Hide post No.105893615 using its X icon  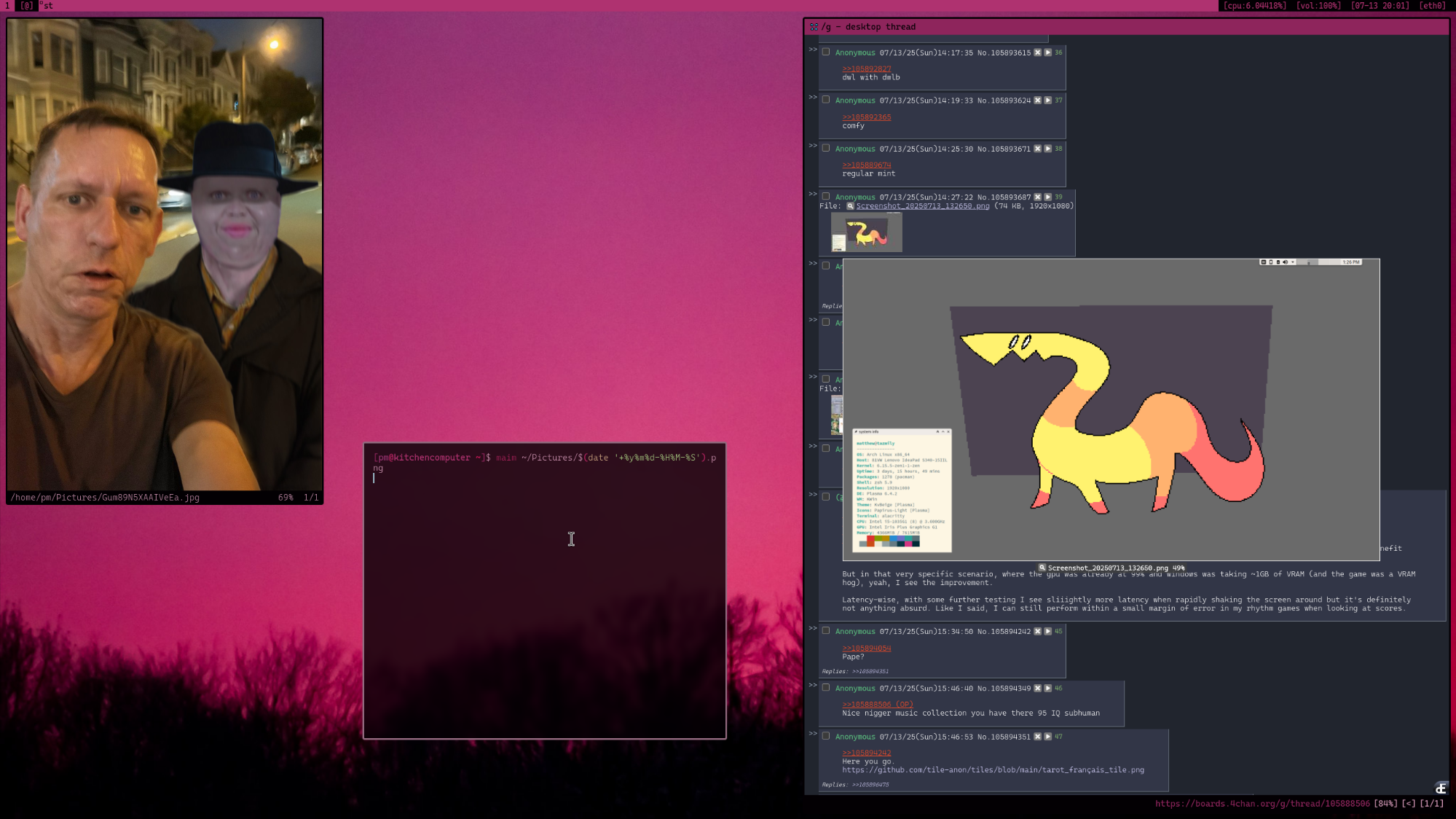pos(1037,52)
